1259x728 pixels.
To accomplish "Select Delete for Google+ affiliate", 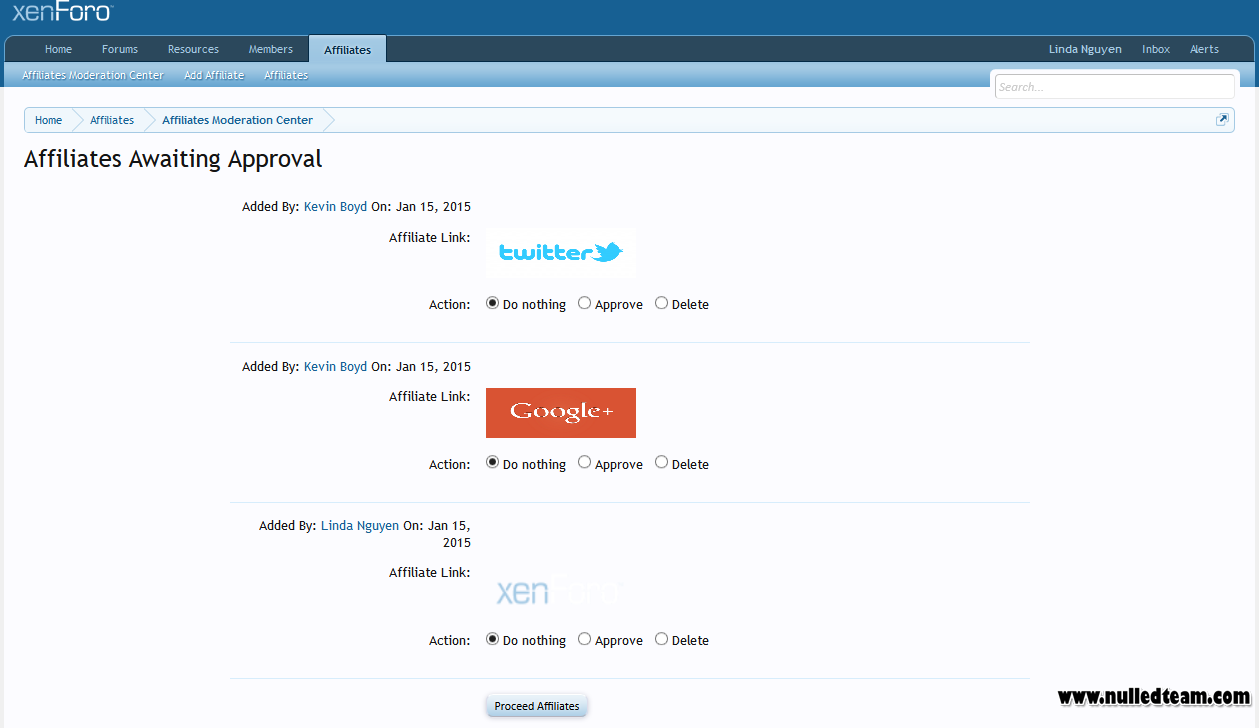I will 661,463.
